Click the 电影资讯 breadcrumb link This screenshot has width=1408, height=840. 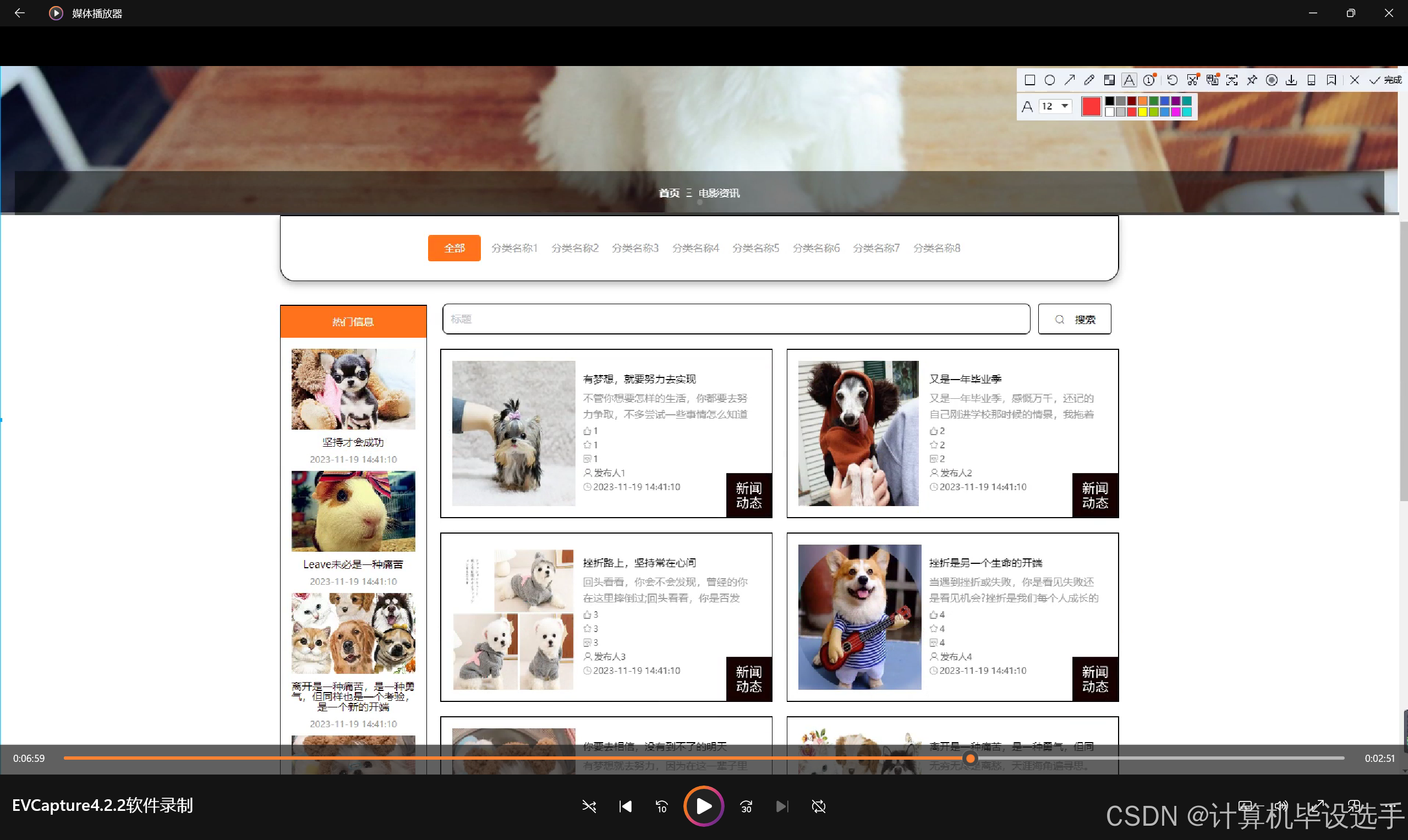pyautogui.click(x=719, y=193)
